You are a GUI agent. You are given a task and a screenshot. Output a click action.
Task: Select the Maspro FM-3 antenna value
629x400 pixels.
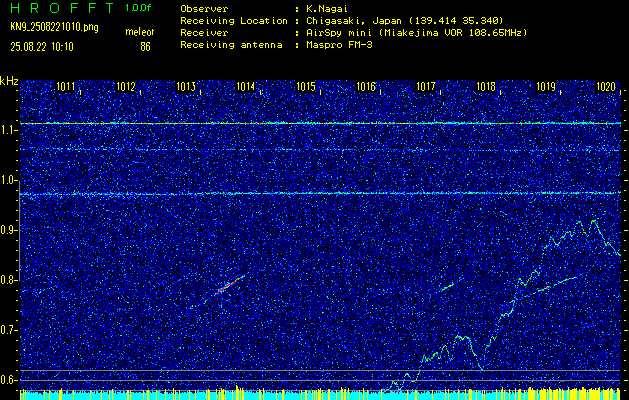(x=339, y=45)
